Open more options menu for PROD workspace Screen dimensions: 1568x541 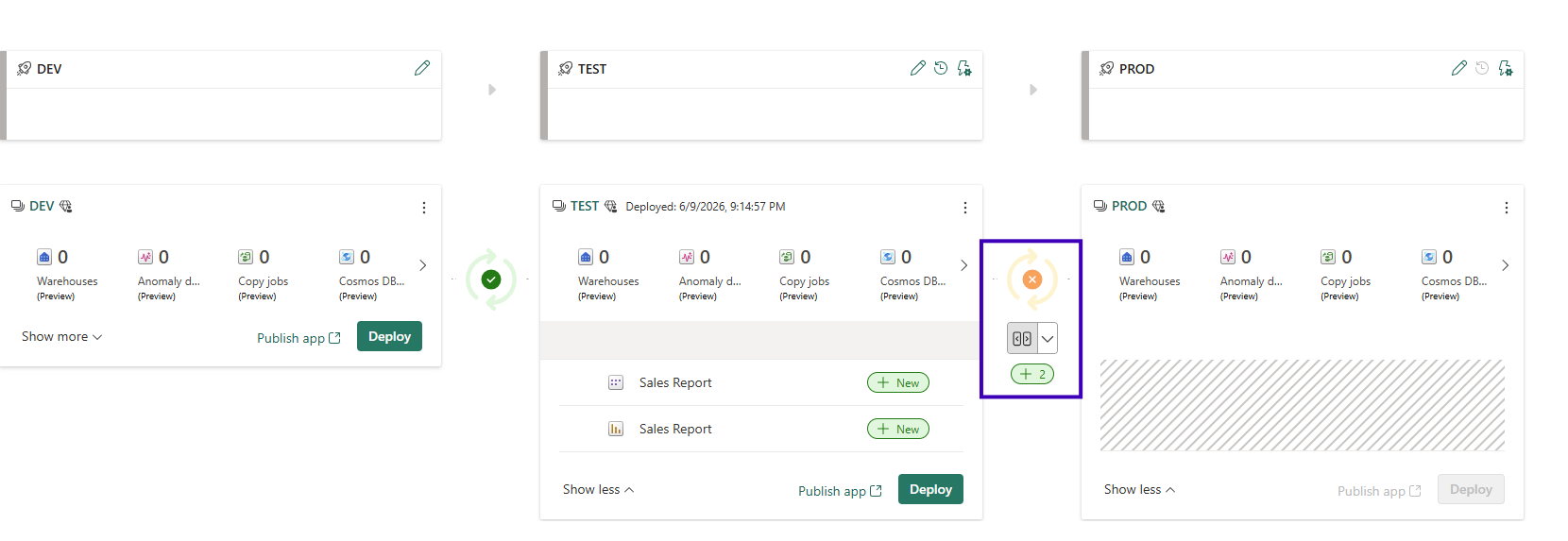tap(1507, 208)
